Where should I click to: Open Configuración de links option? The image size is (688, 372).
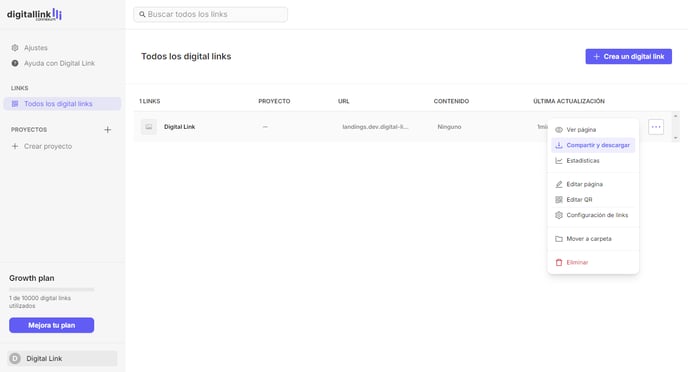(593, 215)
